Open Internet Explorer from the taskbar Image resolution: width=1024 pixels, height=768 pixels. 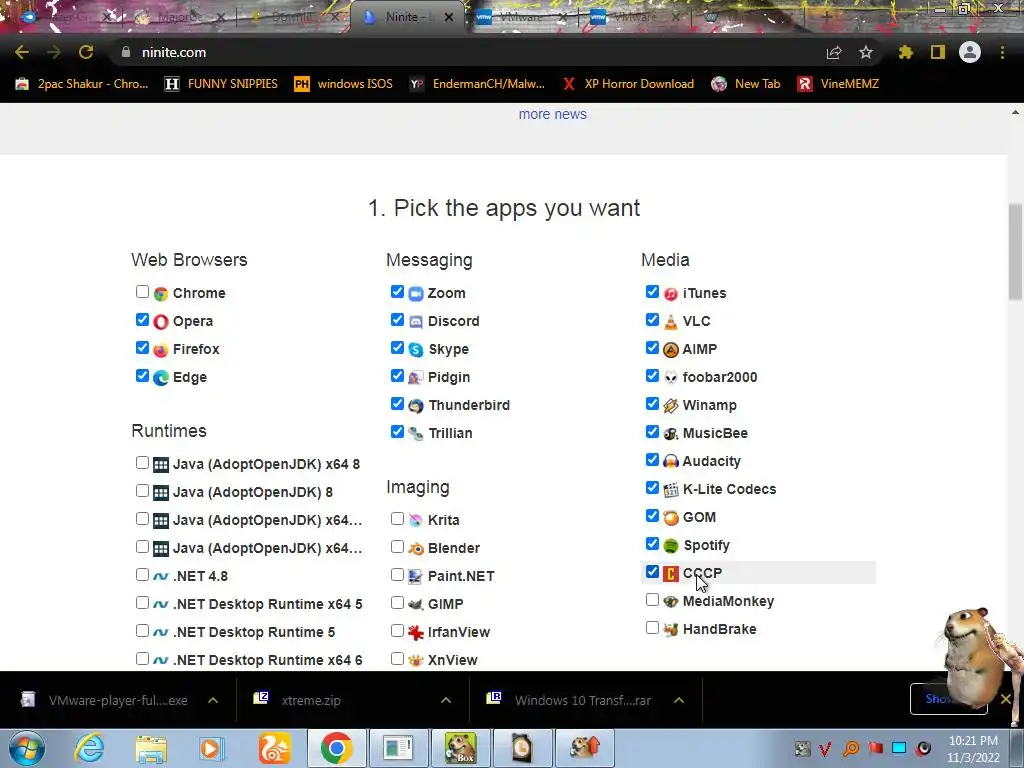89,748
